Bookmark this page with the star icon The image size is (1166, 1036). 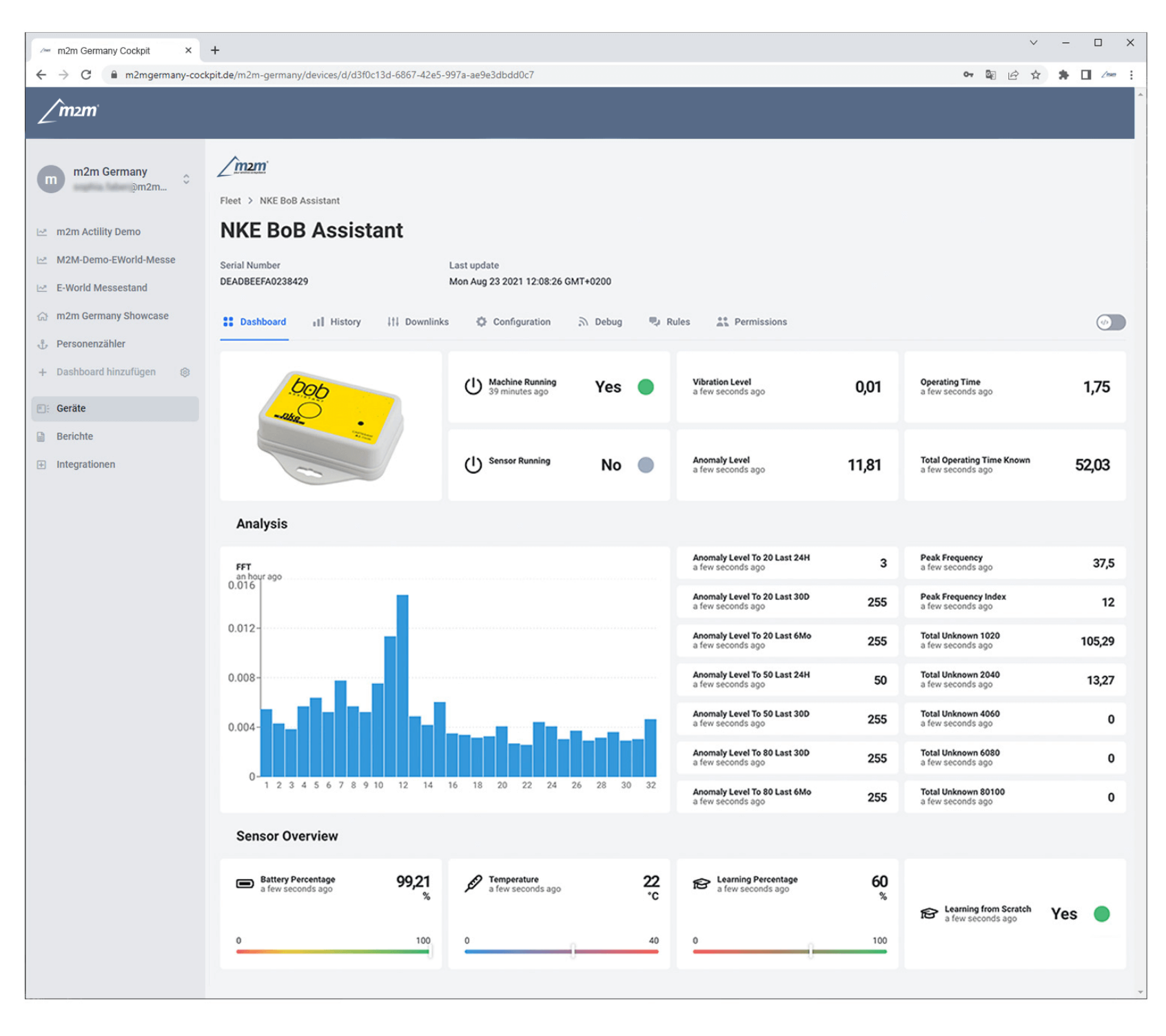1035,75
